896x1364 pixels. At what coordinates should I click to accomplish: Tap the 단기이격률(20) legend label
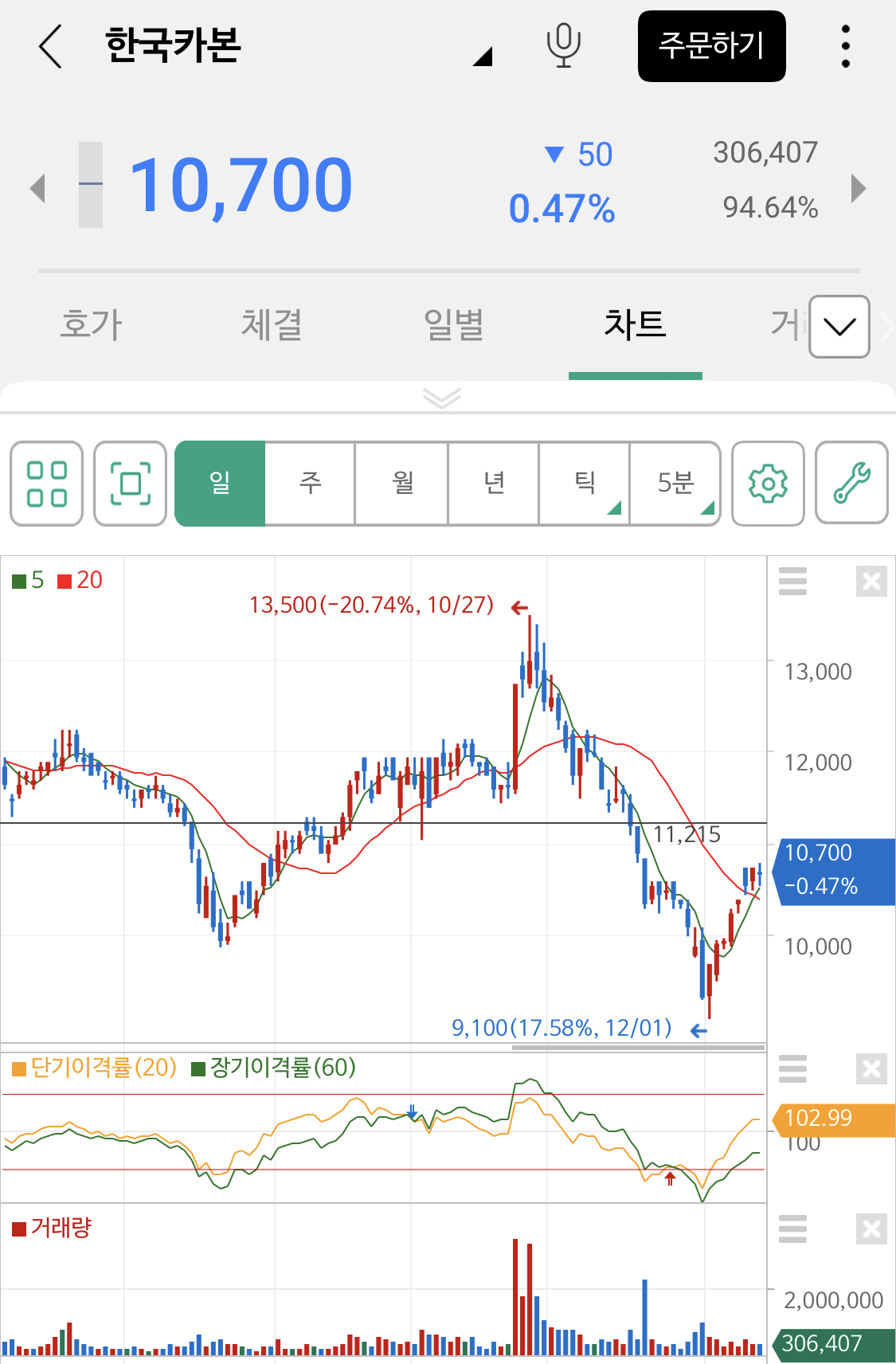tap(95, 1068)
